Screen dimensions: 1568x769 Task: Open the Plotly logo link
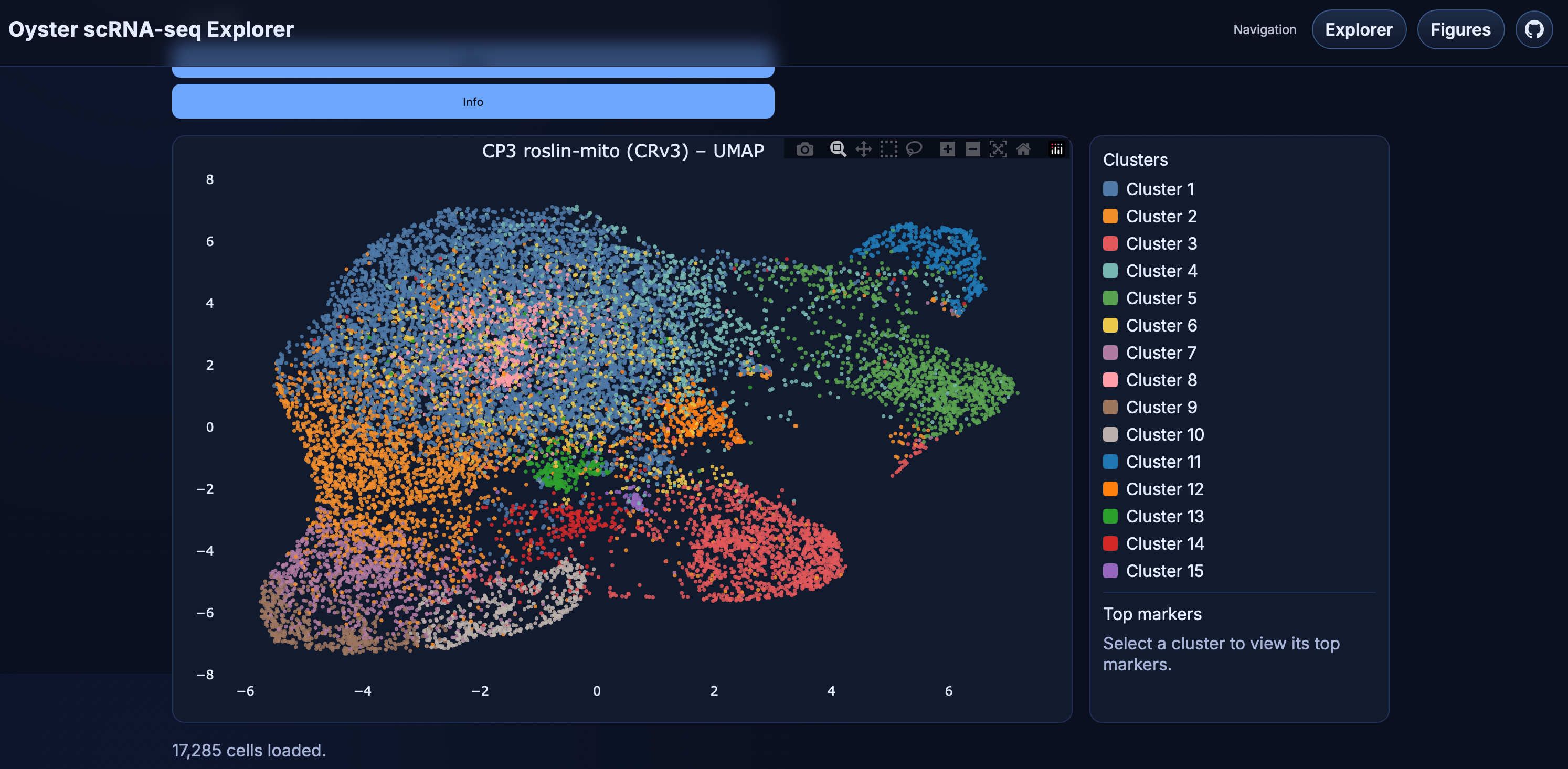(x=1057, y=149)
